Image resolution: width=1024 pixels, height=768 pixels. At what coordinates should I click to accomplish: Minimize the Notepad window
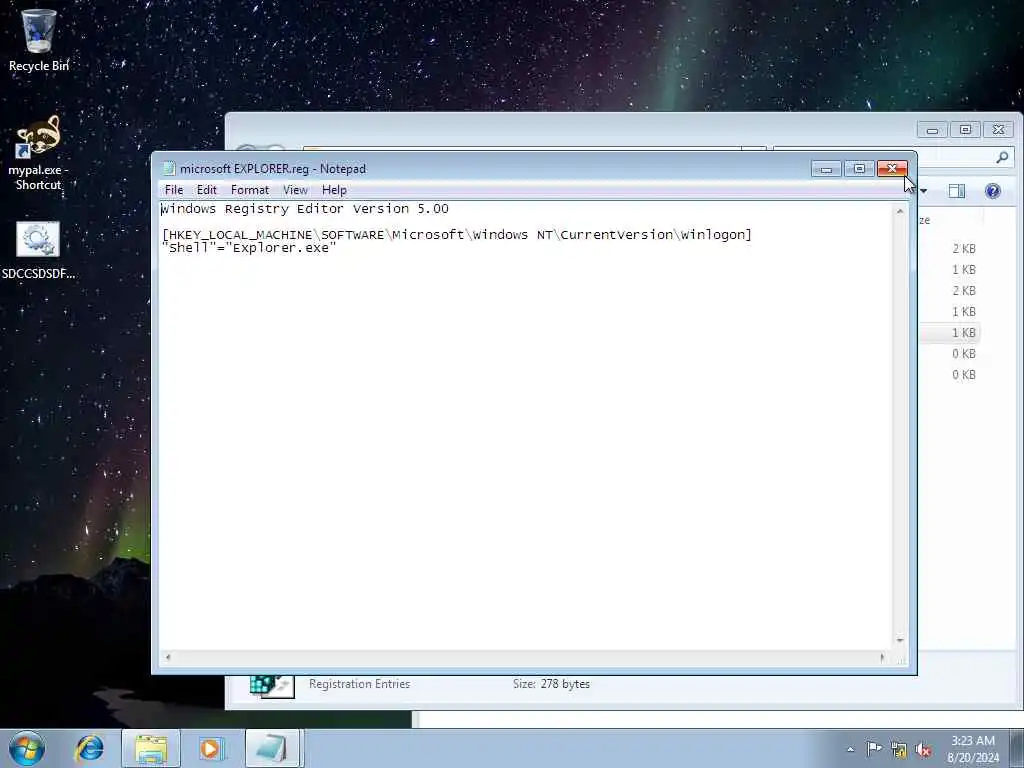826,168
